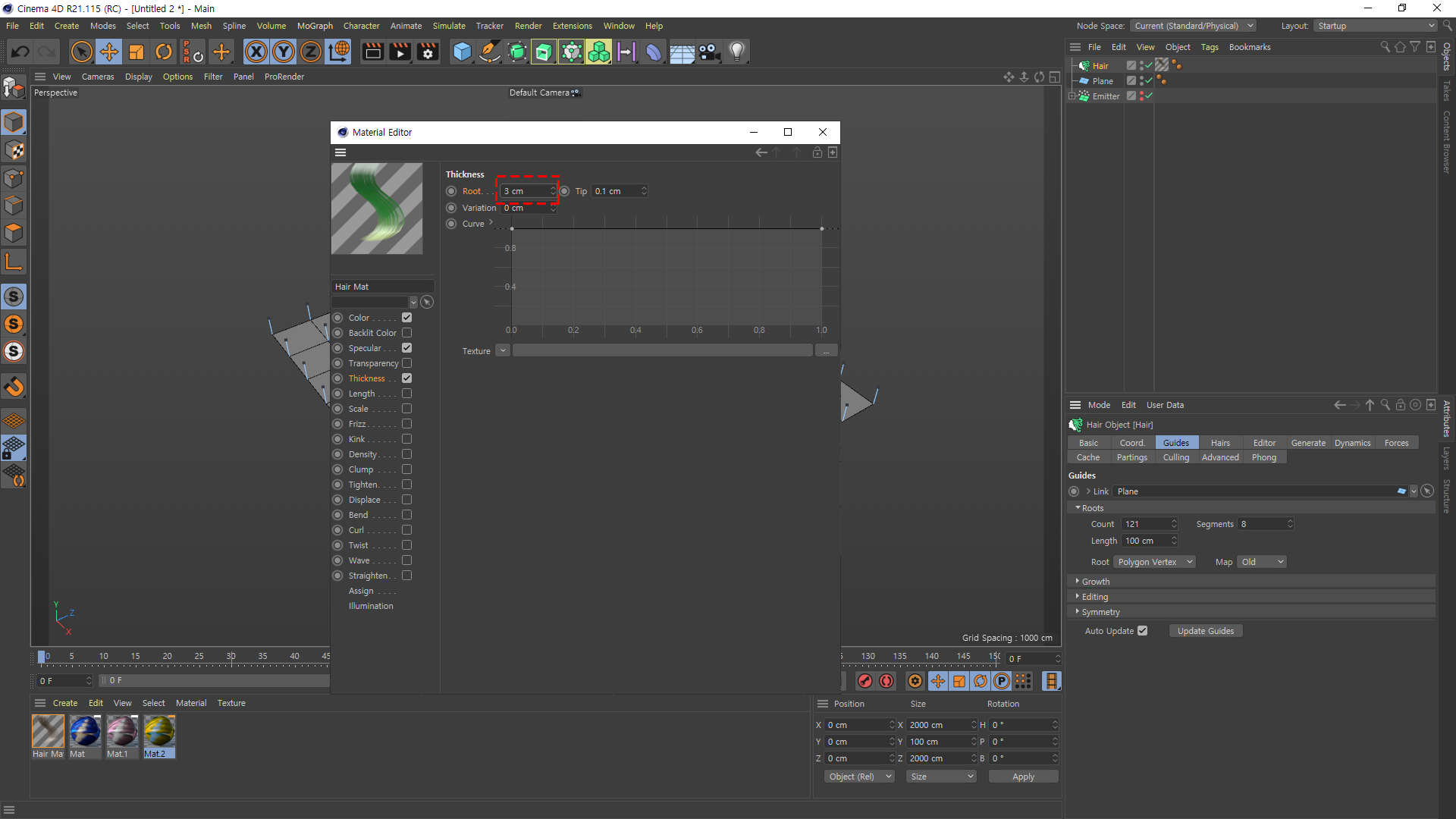Click the Tip thickness input field
1456x819 pixels.
(615, 191)
